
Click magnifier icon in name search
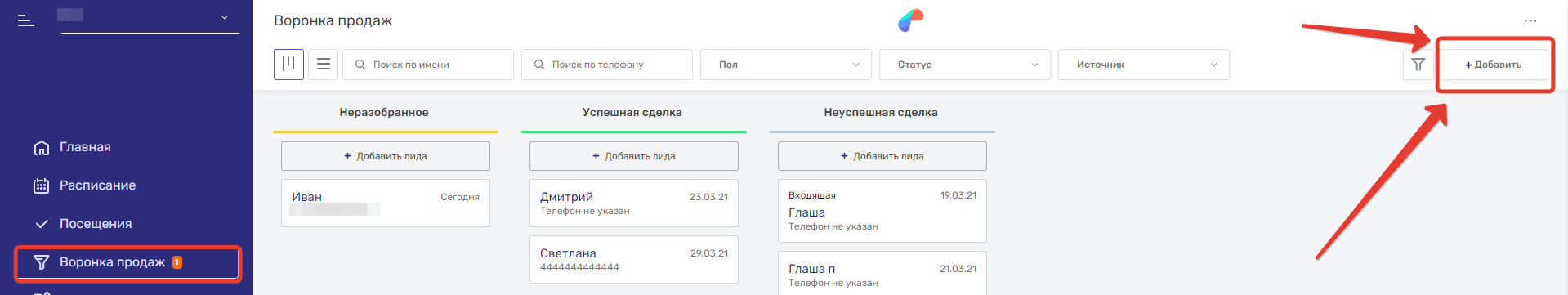(360, 65)
